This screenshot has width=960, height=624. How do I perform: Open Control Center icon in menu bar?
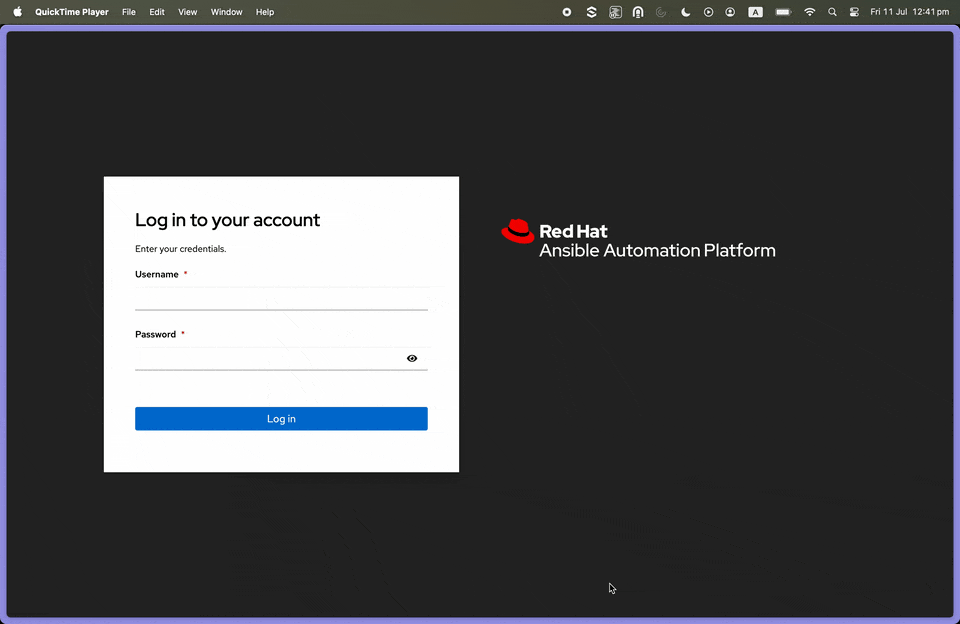(854, 12)
